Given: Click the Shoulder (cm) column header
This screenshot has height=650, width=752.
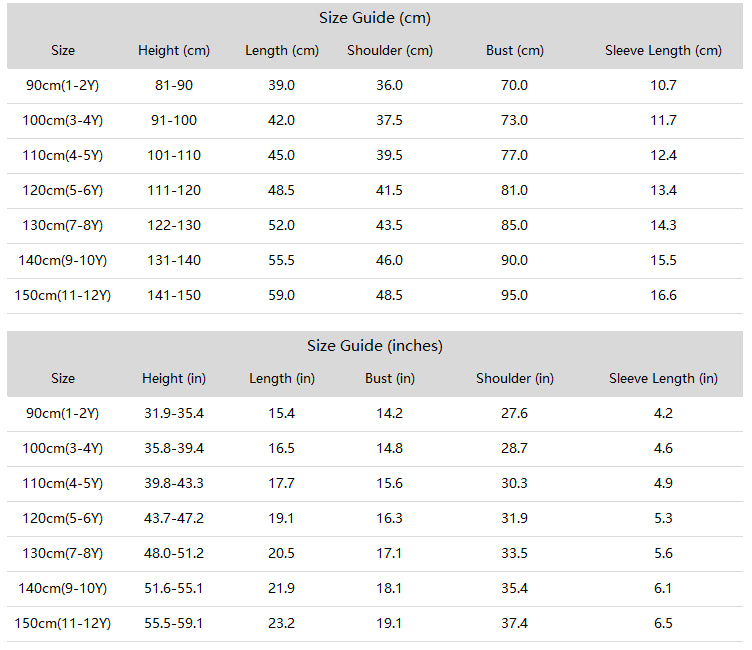Looking at the screenshot, I should click(389, 50).
